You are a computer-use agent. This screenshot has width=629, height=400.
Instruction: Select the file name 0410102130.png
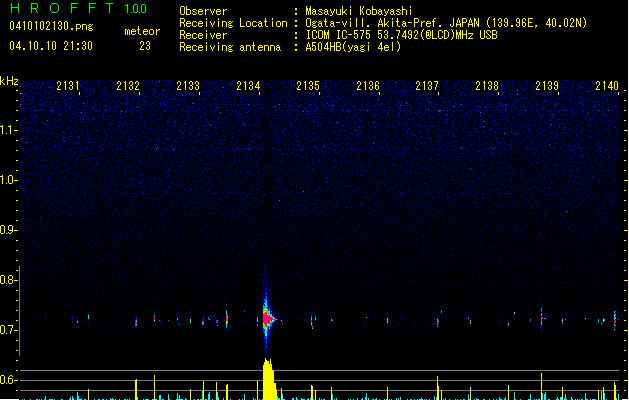(51, 26)
